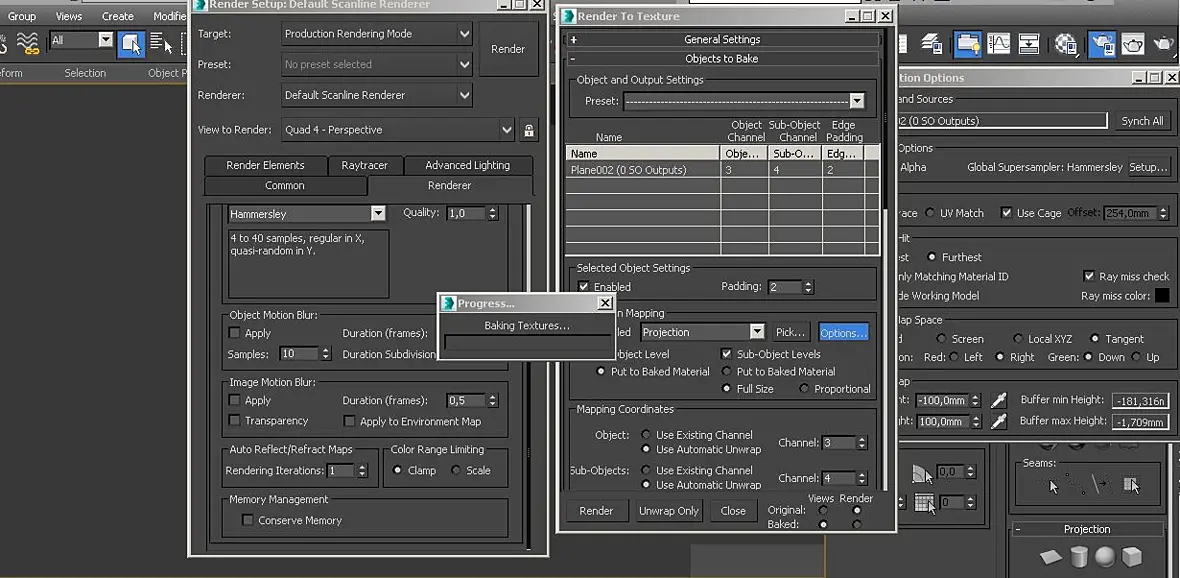Expand the General Settings rollout
The image size is (1180, 578).
click(723, 39)
